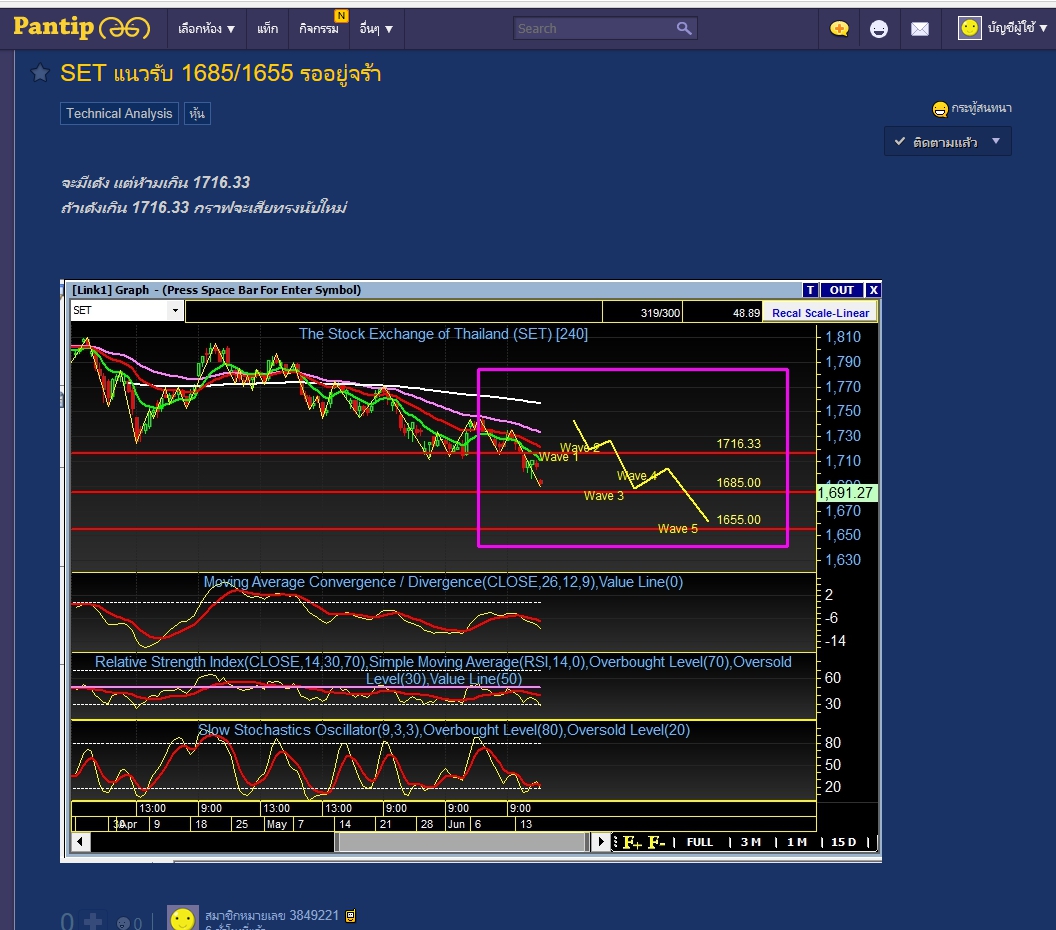Click the emotion reaction icon below post
Screen dimensions: 1056x930
[124, 923]
